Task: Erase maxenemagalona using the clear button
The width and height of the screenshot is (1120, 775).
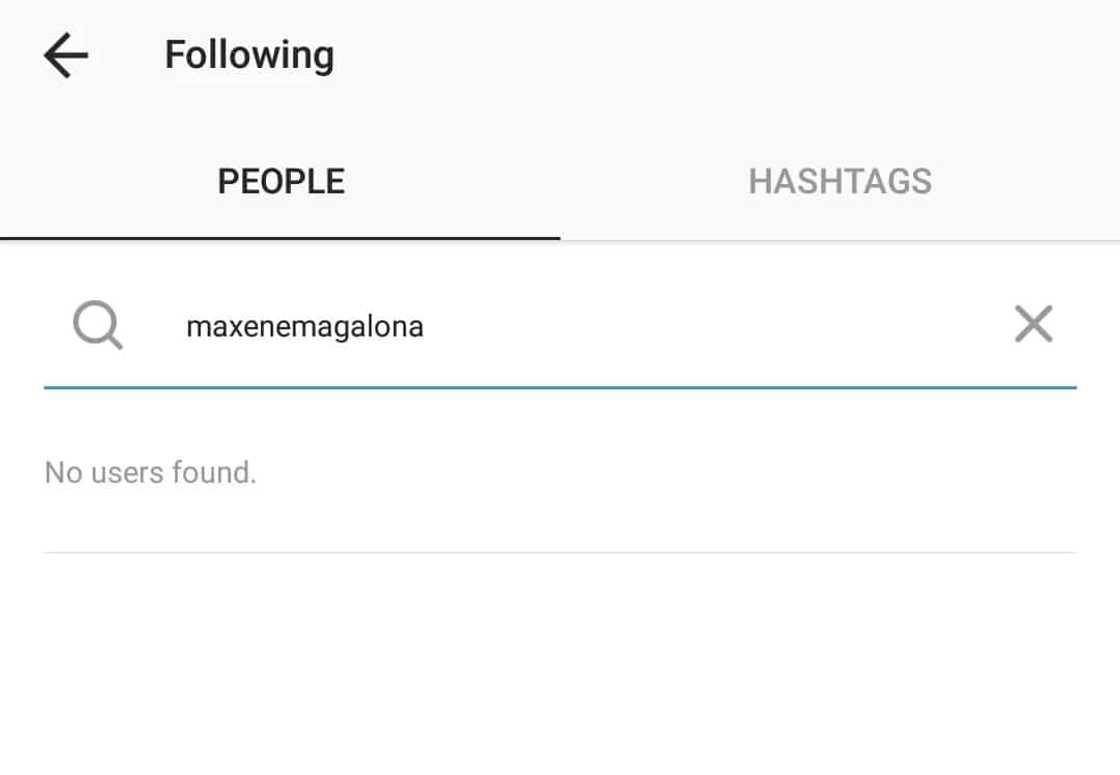Action: [x=1033, y=325]
